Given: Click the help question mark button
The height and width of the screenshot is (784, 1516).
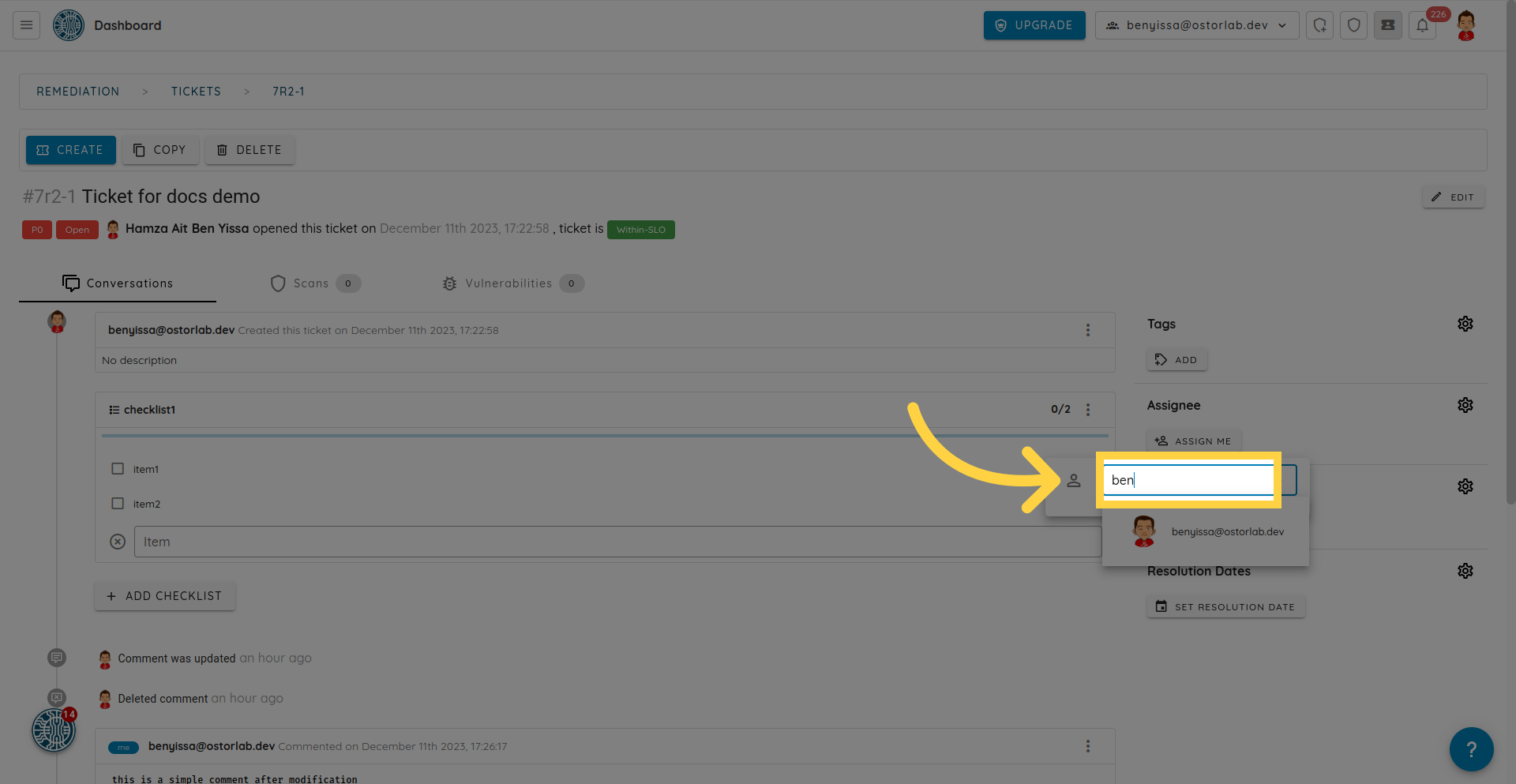Looking at the screenshot, I should pyautogui.click(x=1470, y=748).
